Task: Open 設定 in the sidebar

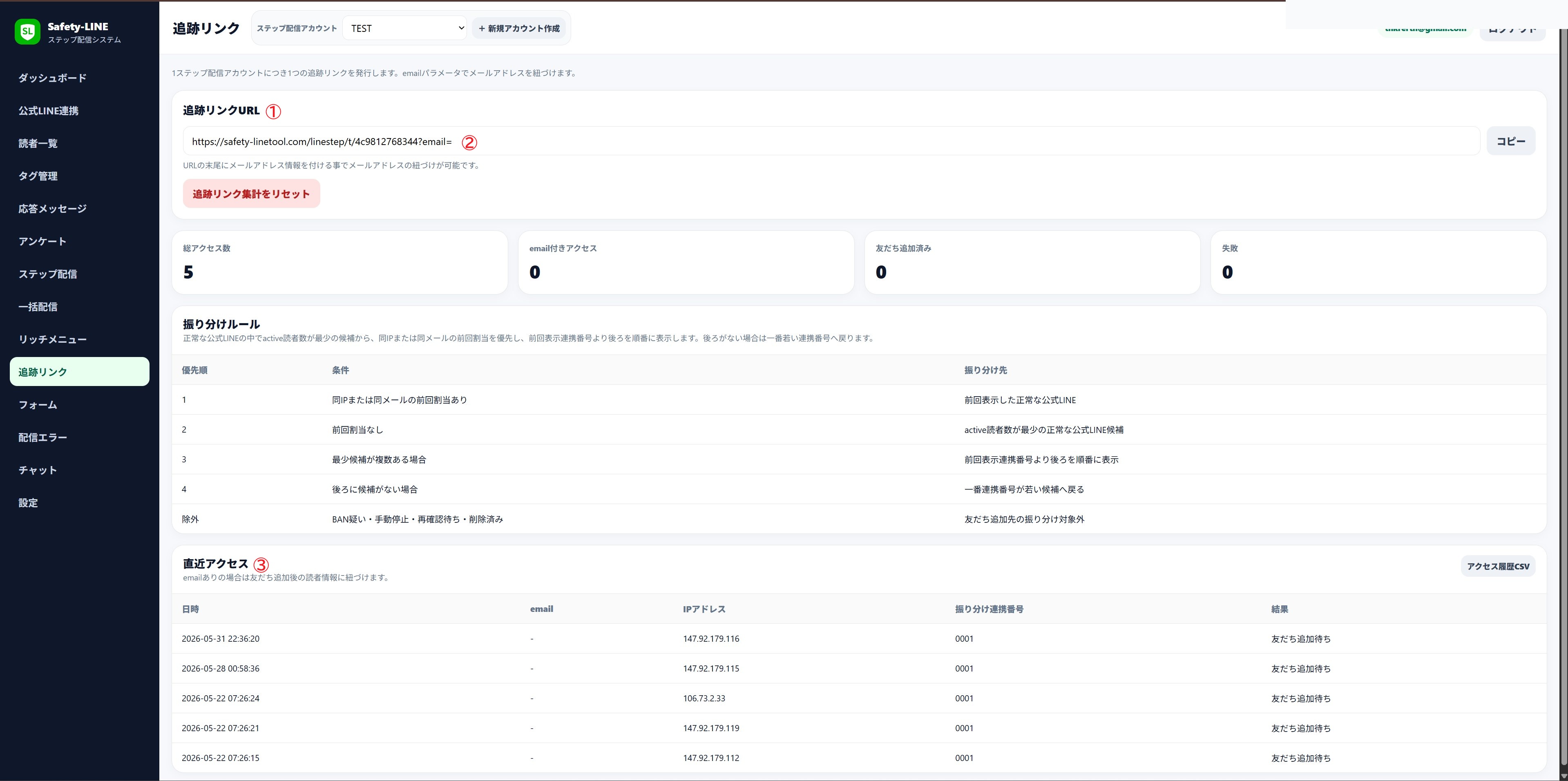Action: click(79, 503)
